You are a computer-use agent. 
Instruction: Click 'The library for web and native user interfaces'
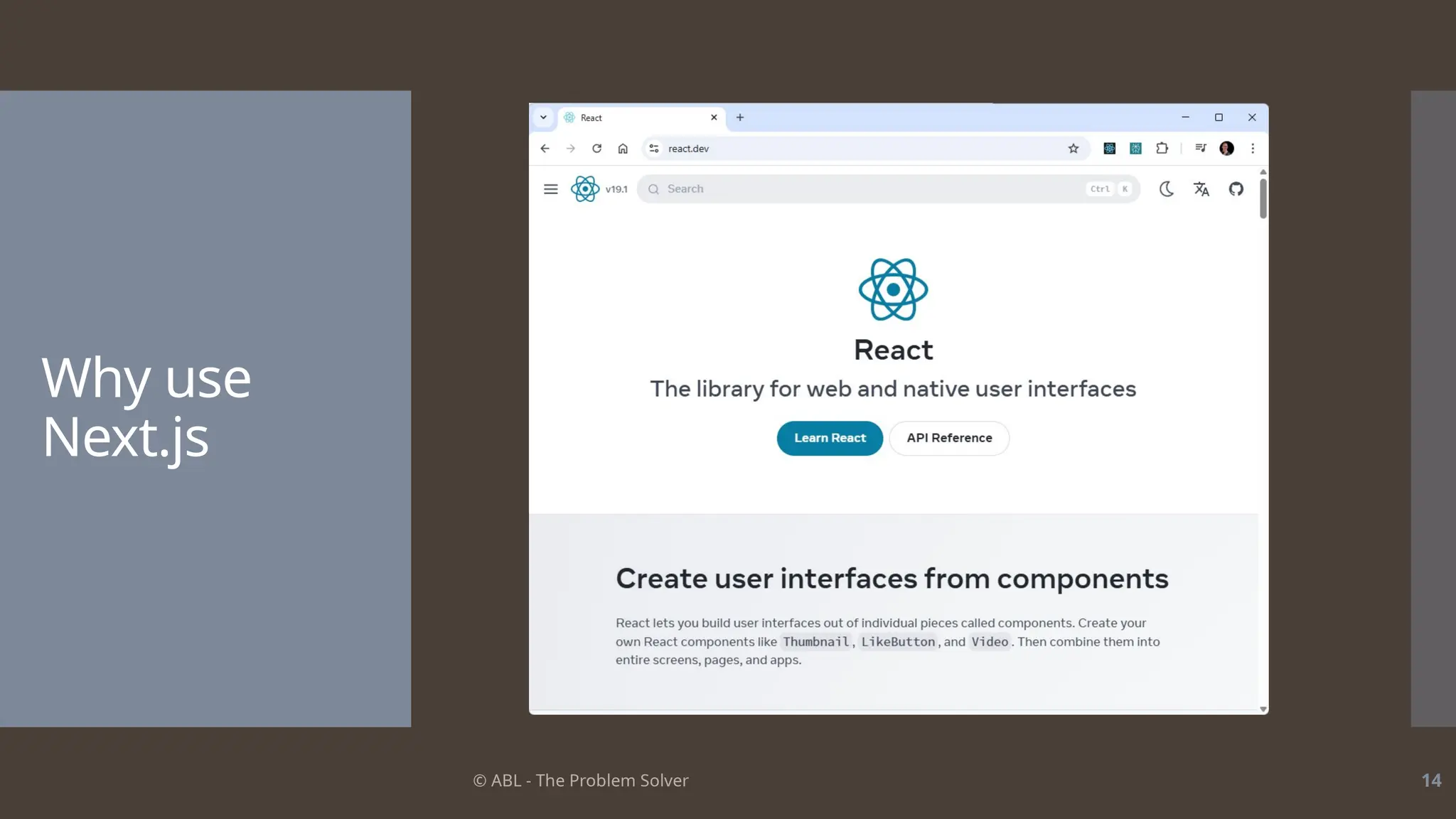point(893,389)
